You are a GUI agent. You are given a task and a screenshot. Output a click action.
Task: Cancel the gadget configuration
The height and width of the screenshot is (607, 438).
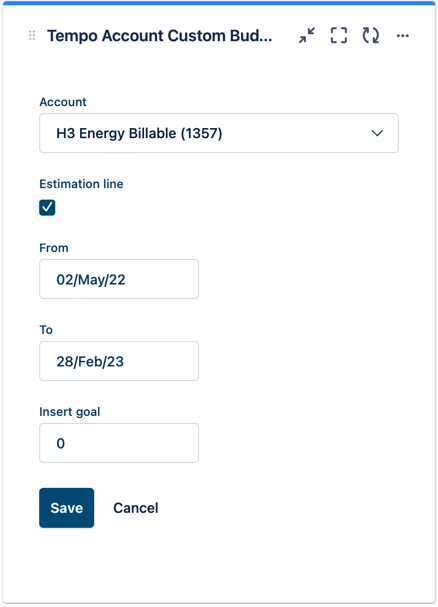pos(136,508)
